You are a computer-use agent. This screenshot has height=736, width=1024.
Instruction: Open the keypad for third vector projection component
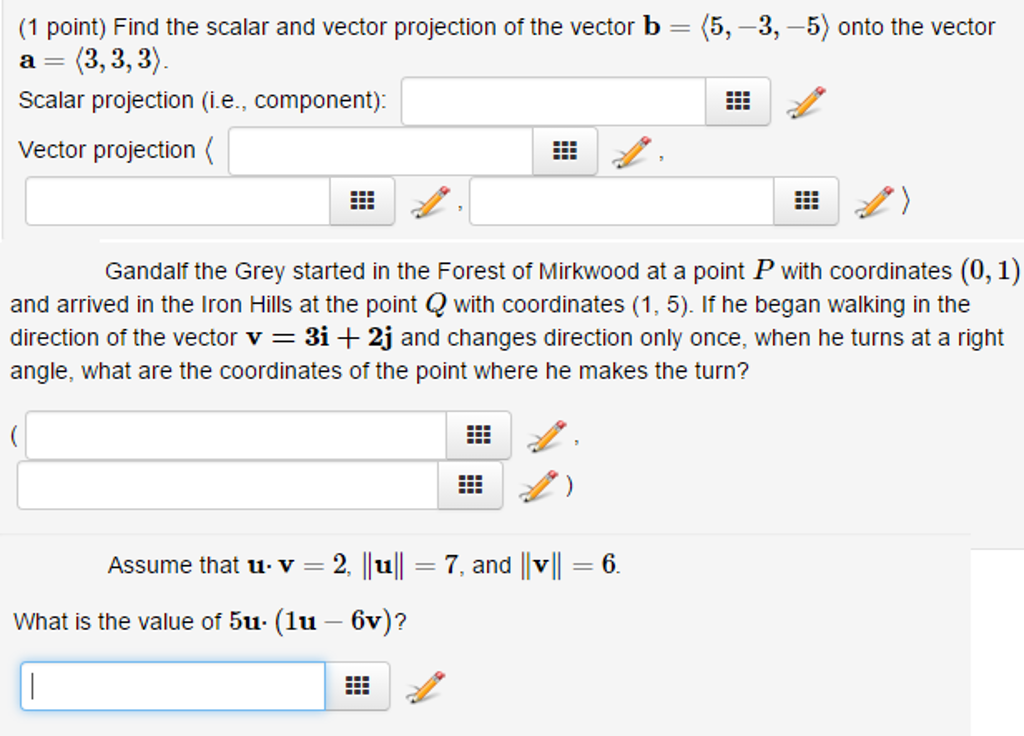(x=805, y=200)
